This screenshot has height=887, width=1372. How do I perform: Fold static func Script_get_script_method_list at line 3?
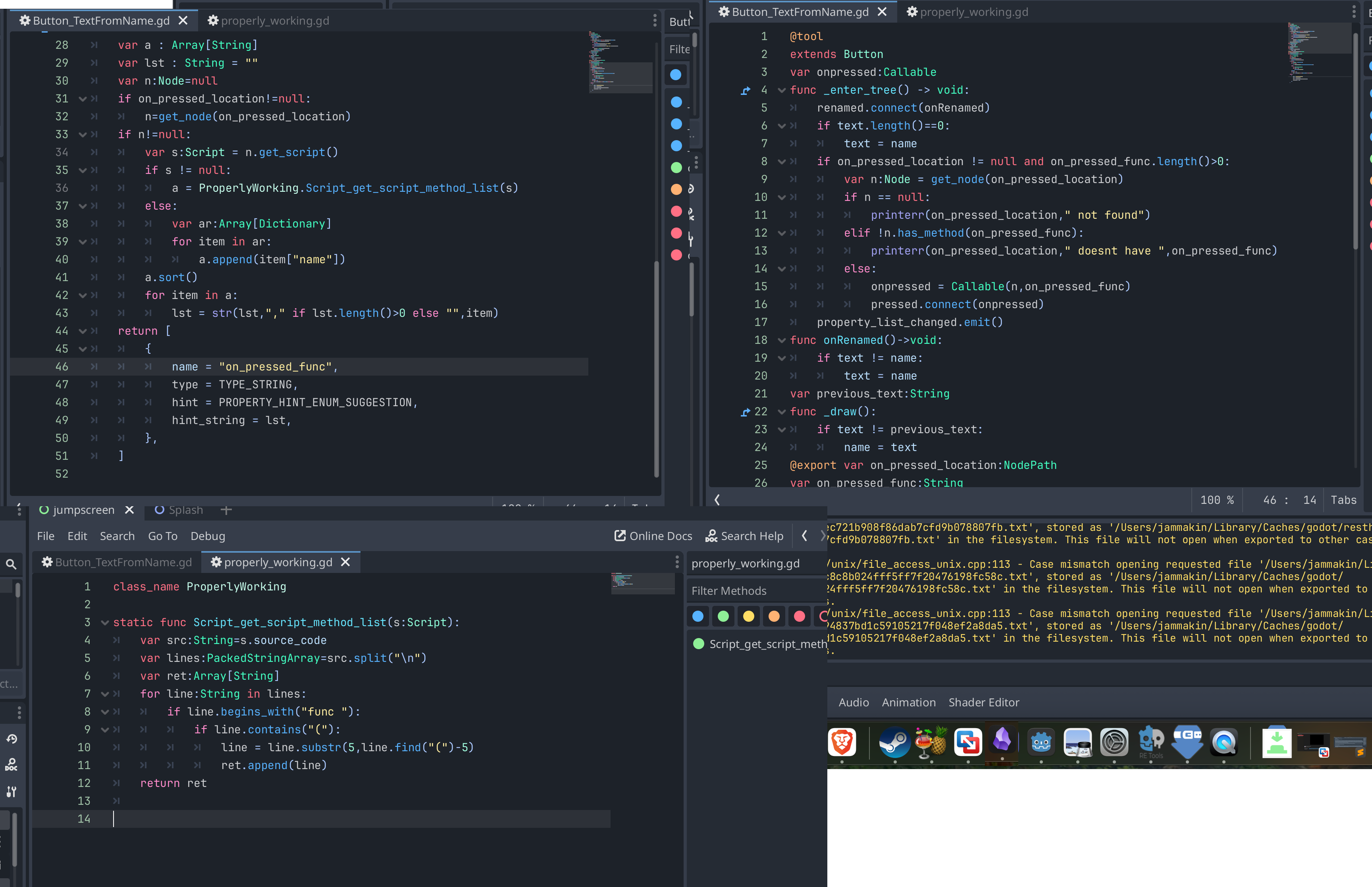(x=105, y=623)
